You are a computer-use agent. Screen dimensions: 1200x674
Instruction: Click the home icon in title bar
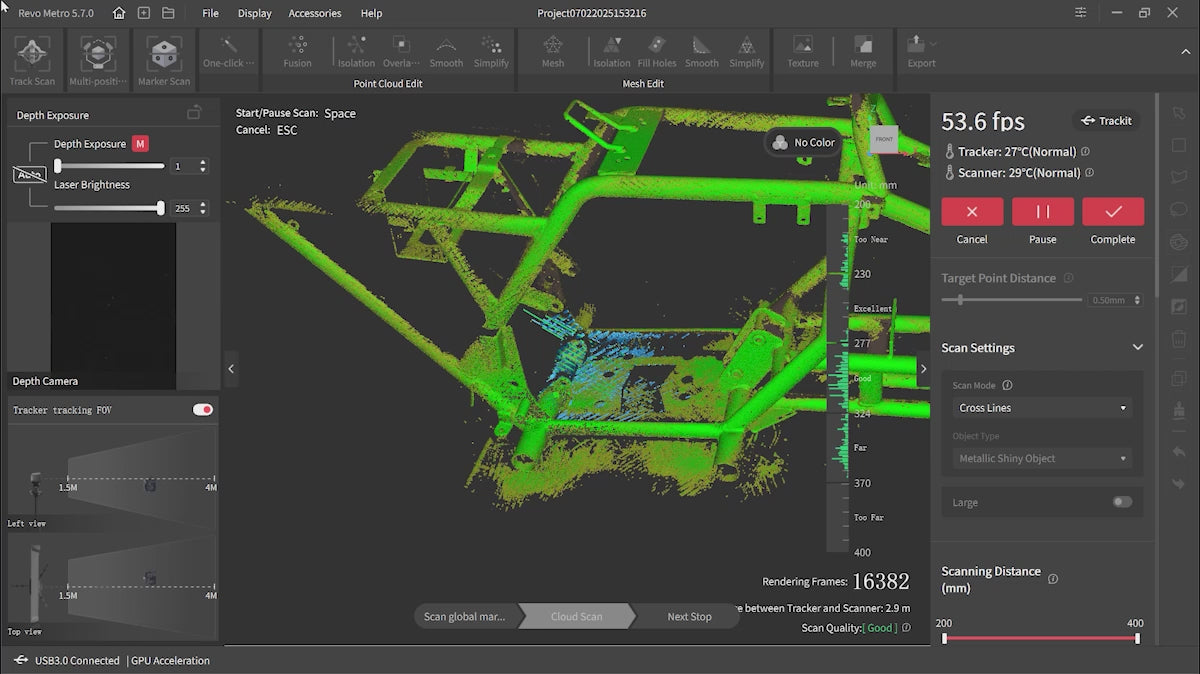pos(119,13)
